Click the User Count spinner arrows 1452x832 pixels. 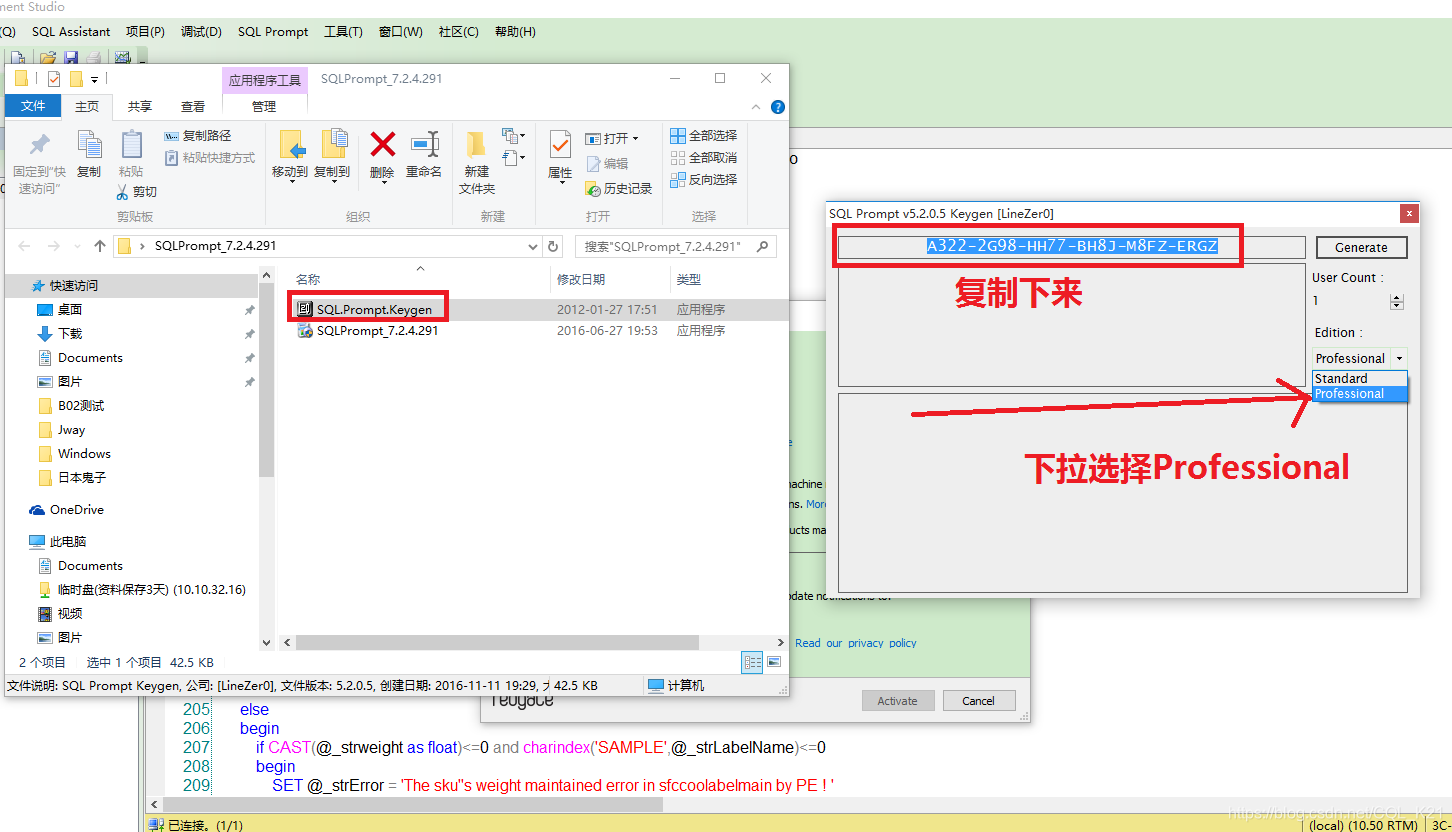click(x=1397, y=301)
